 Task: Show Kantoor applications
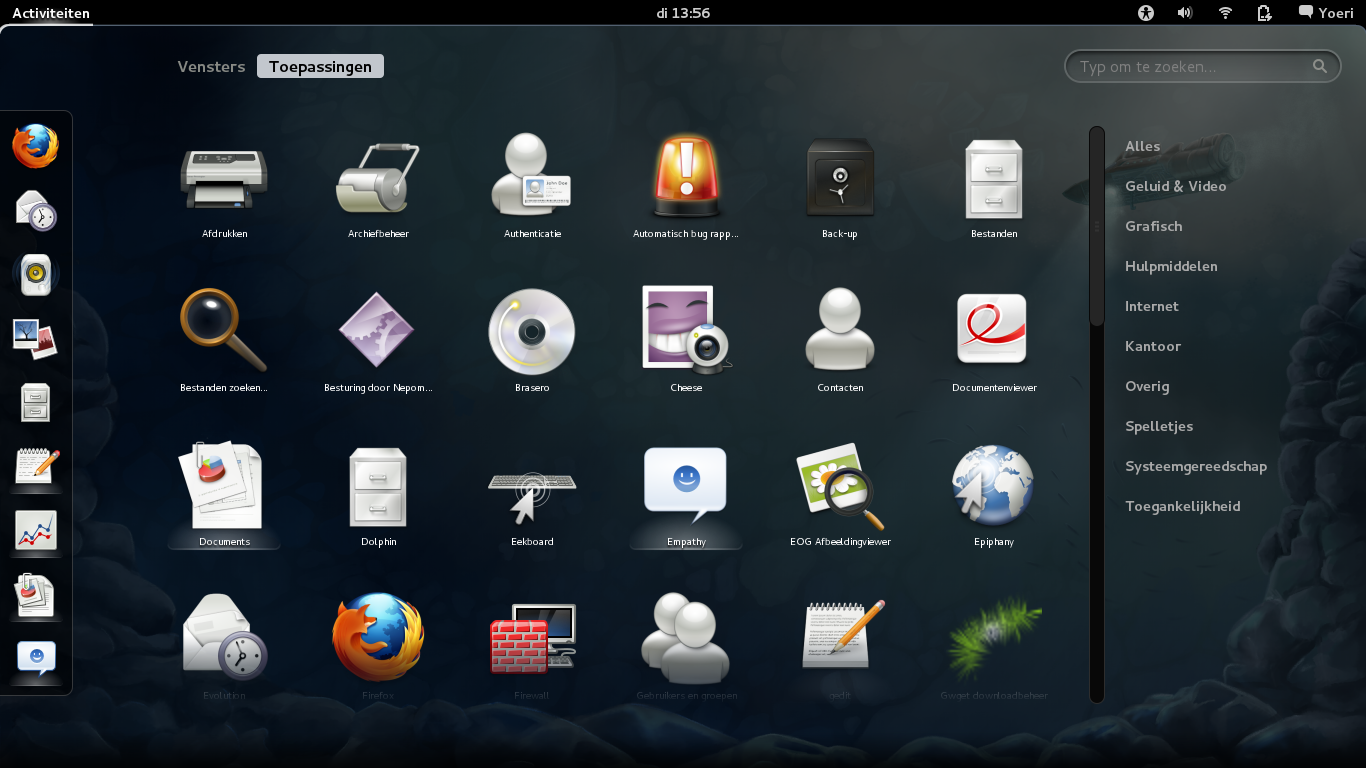click(x=1153, y=346)
